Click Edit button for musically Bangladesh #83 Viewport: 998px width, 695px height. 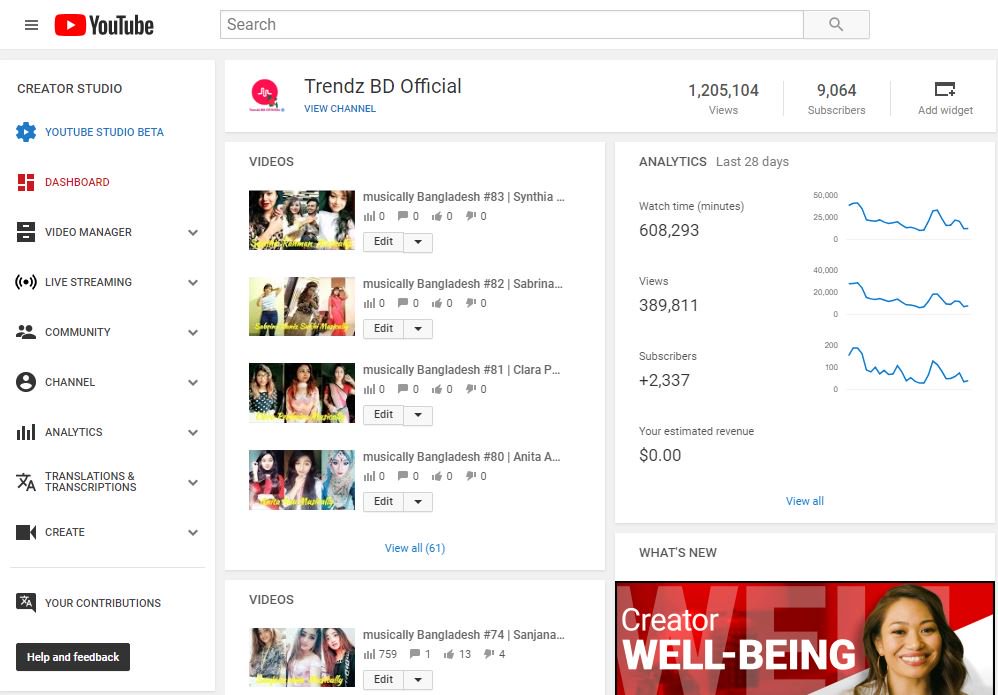384,242
